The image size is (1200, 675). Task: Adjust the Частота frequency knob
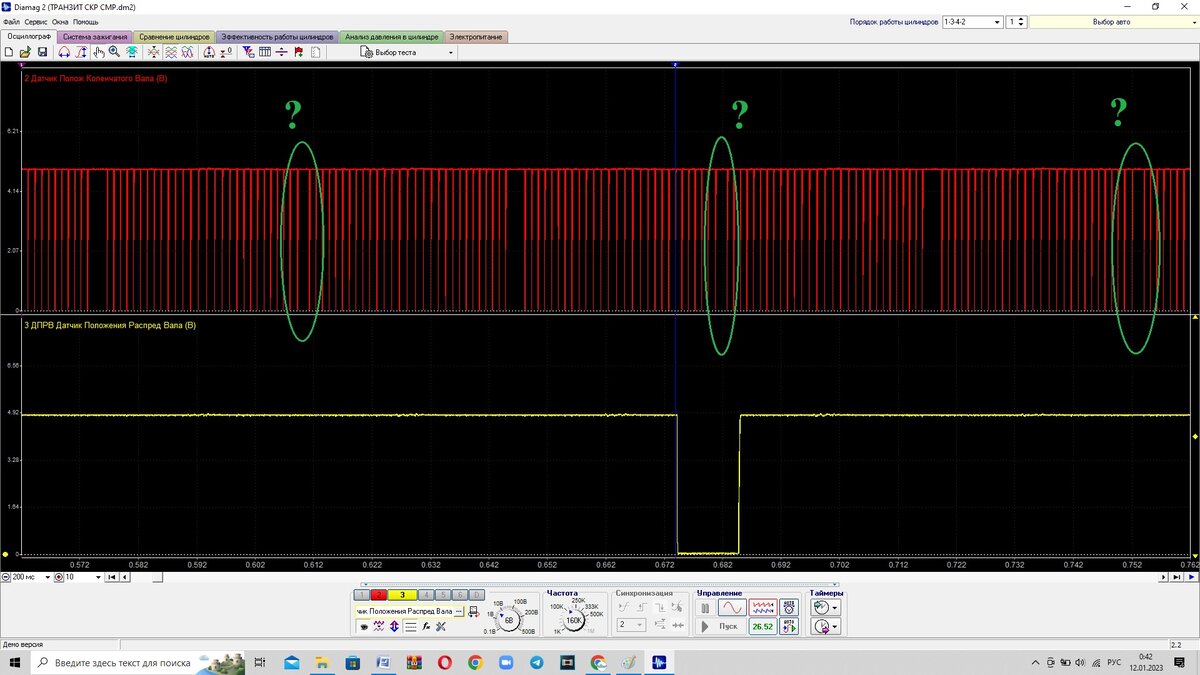(x=574, y=620)
